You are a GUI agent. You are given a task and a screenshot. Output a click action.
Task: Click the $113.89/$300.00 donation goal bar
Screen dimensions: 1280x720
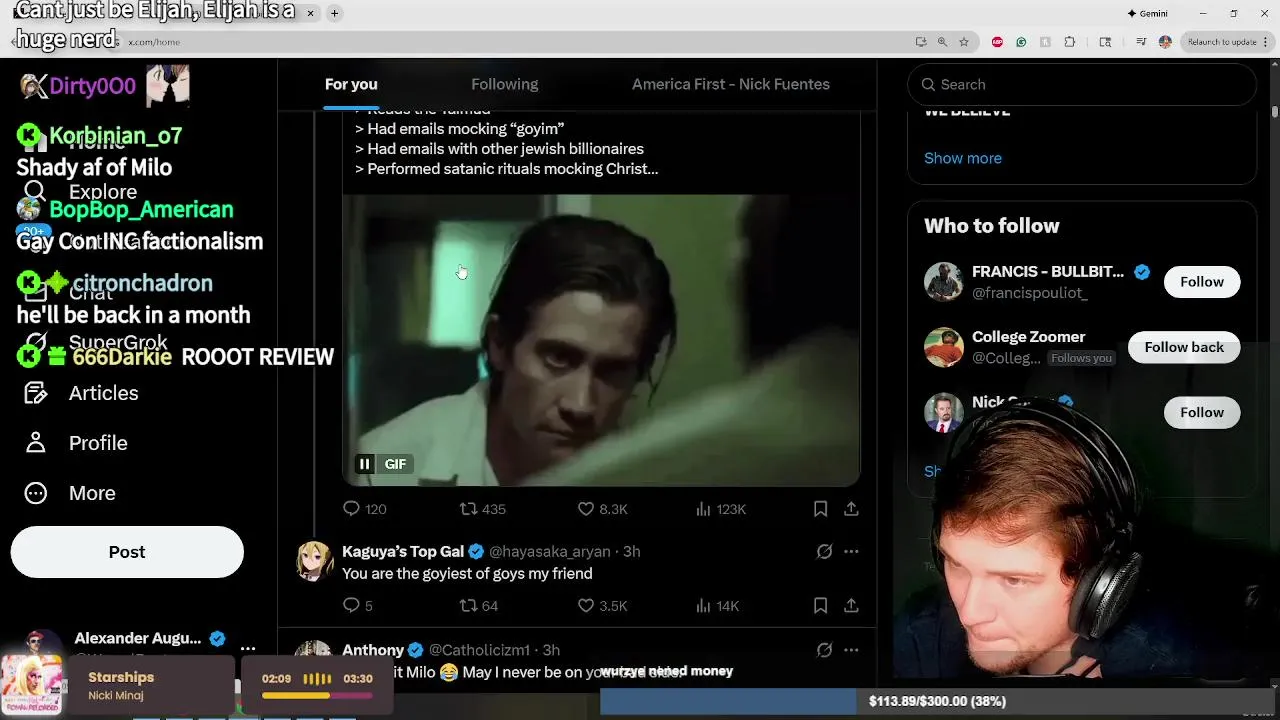(937, 701)
